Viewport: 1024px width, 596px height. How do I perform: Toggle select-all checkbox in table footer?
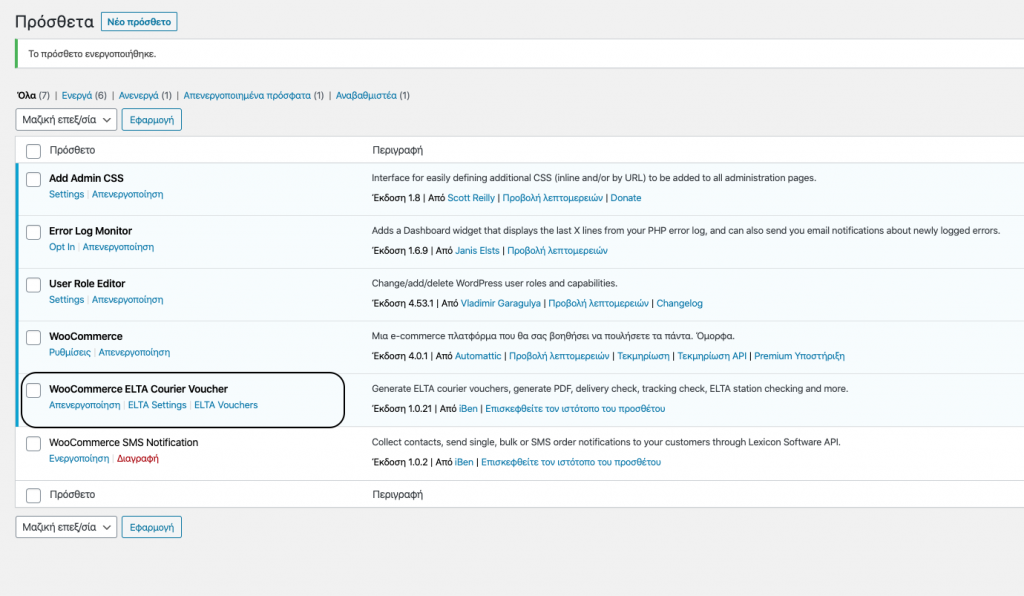click(33, 495)
